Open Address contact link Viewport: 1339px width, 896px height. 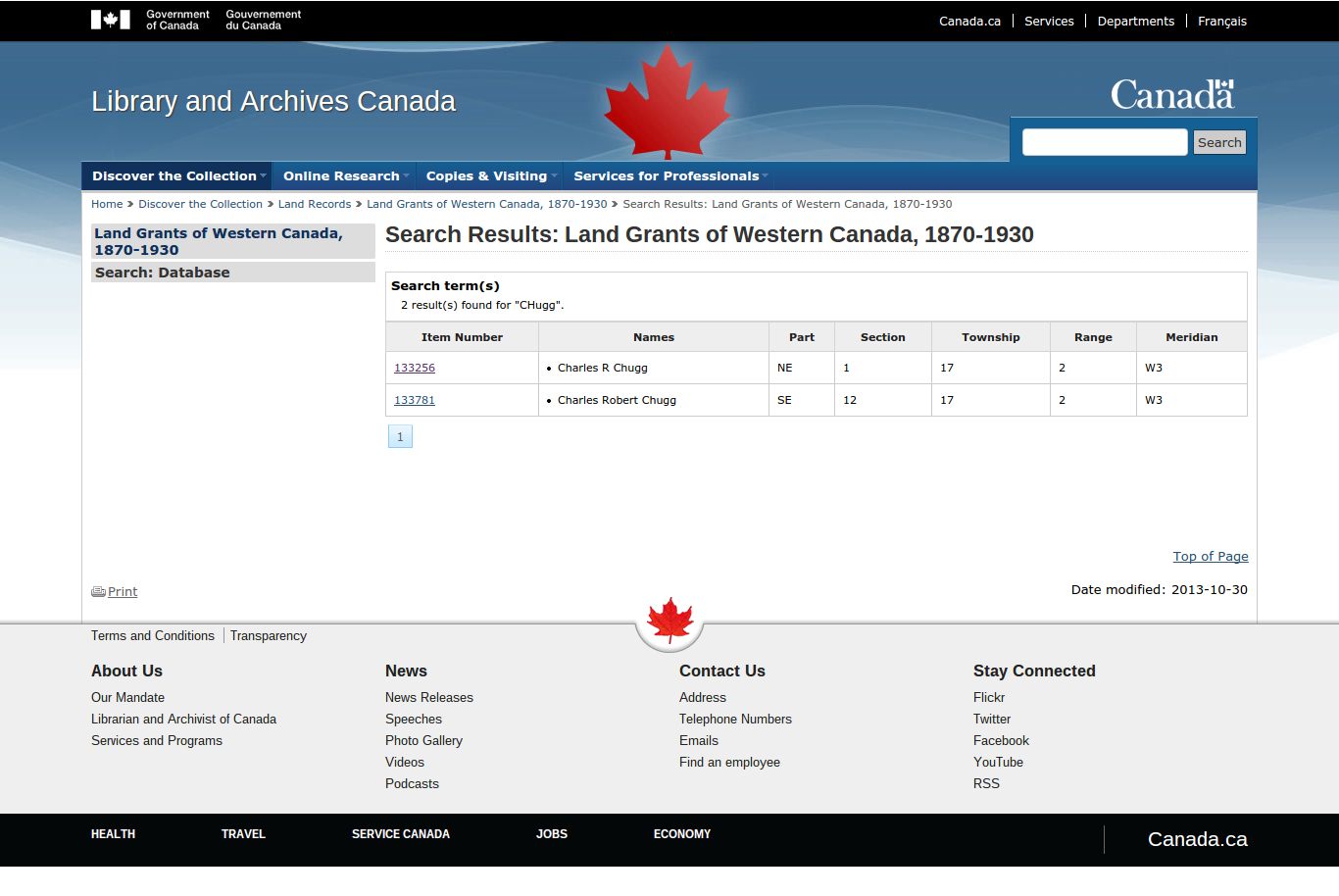[x=703, y=697]
